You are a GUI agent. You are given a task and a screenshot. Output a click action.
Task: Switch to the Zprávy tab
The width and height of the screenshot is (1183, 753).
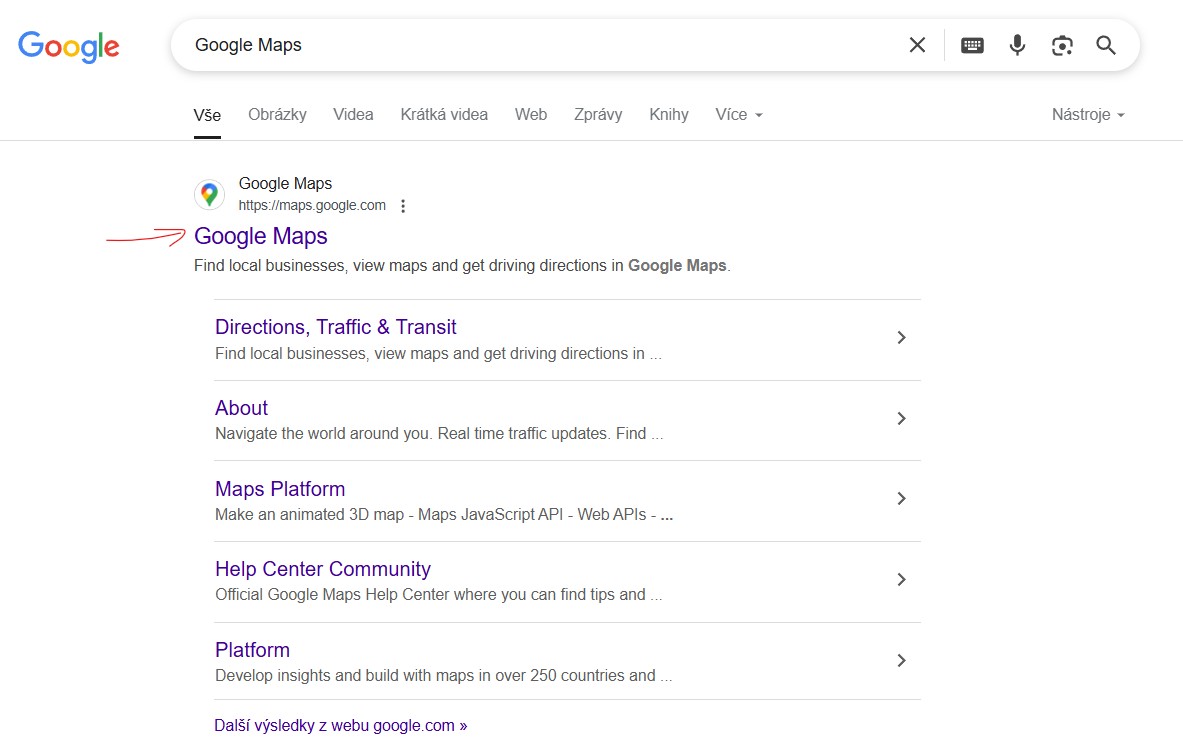click(x=598, y=115)
